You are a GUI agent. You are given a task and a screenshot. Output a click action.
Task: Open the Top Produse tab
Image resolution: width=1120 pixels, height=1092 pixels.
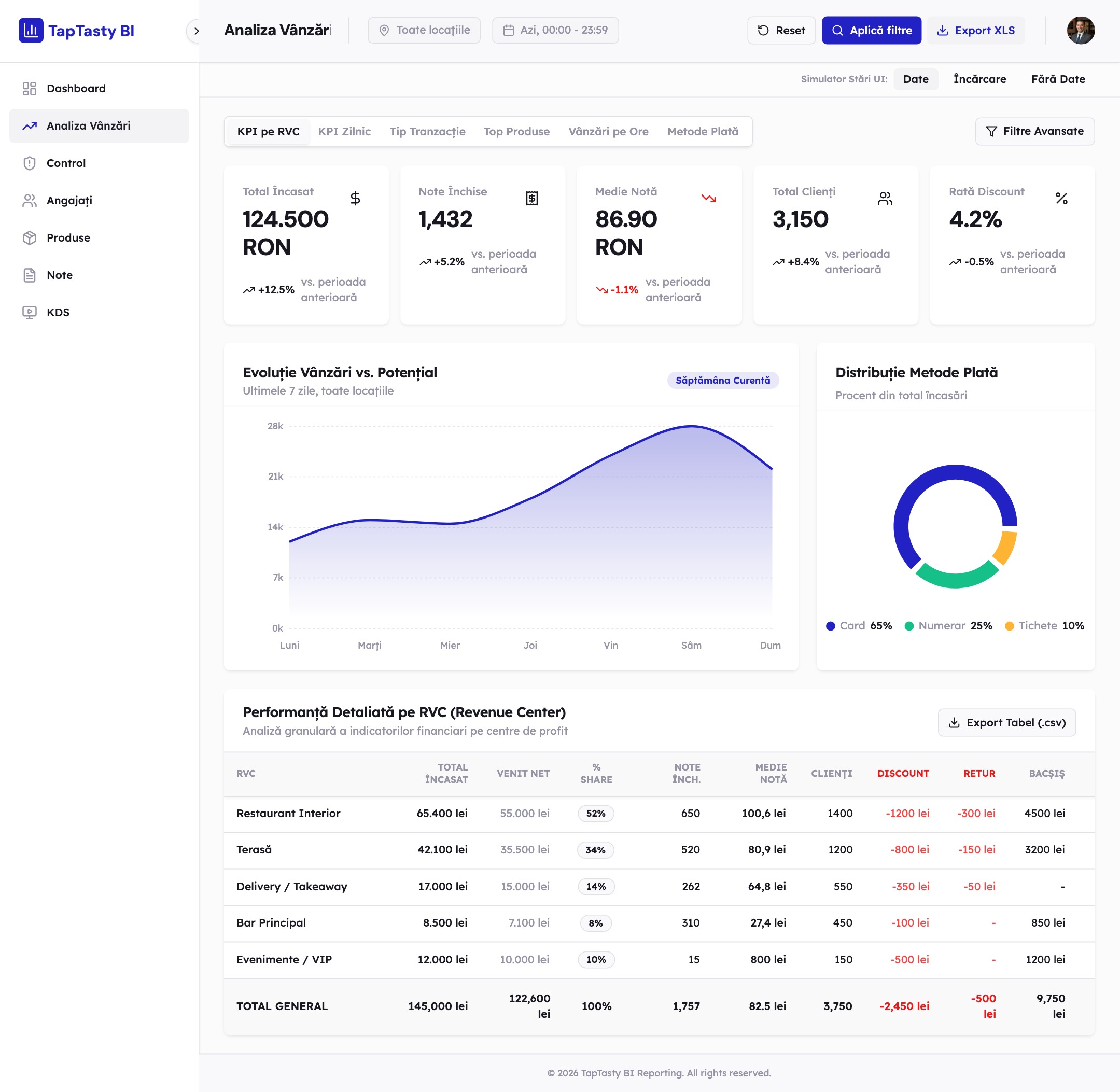516,131
